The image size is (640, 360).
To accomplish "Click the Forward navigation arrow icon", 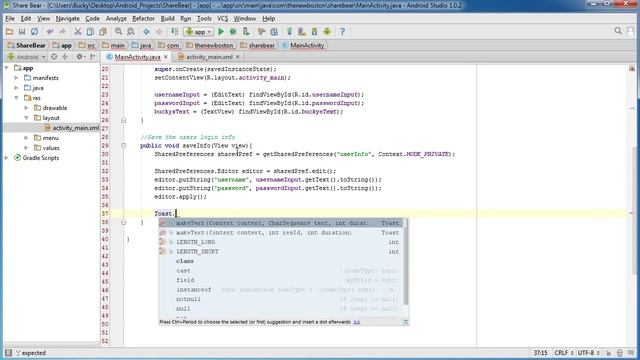I will coord(159,31).
